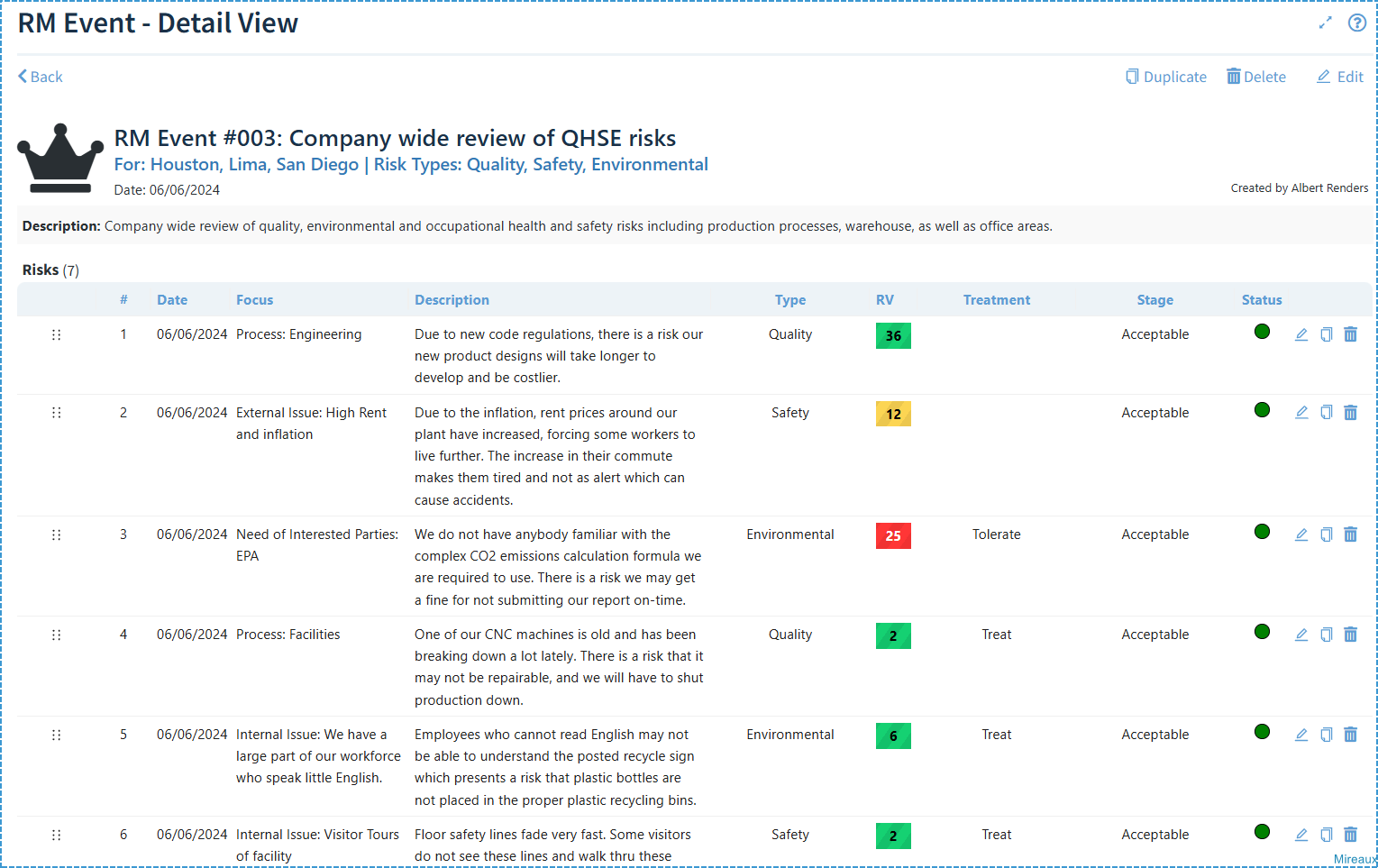The height and width of the screenshot is (868, 1378).
Task: Toggle the green status circle on risk #6
Action: tap(1261, 831)
